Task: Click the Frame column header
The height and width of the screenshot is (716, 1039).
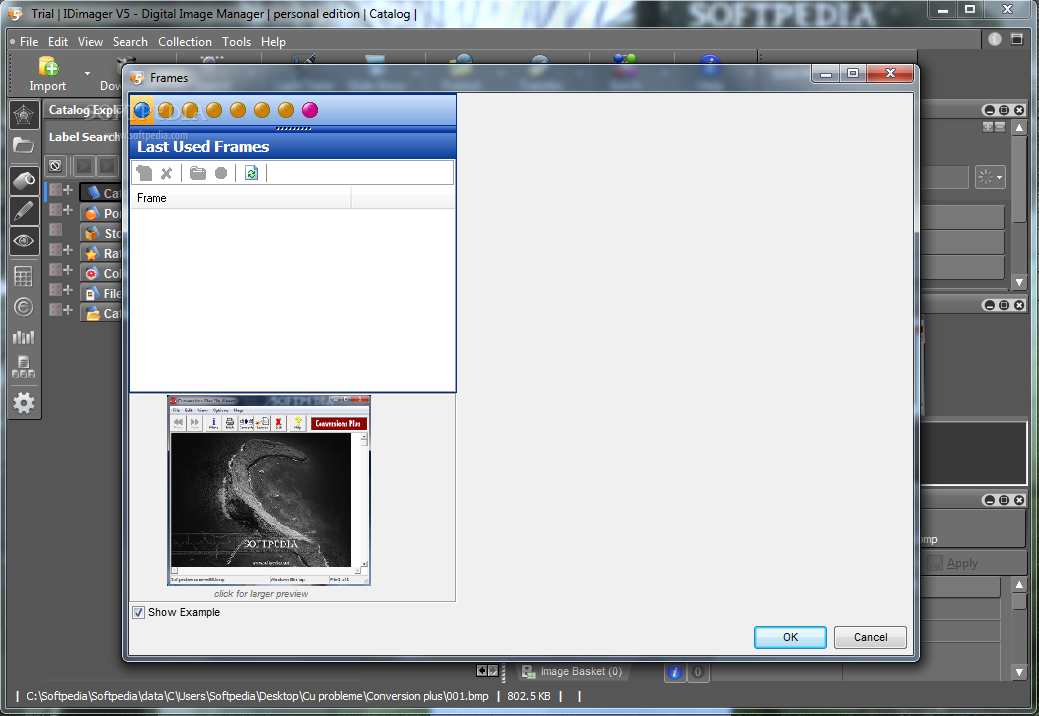Action: tap(241, 198)
